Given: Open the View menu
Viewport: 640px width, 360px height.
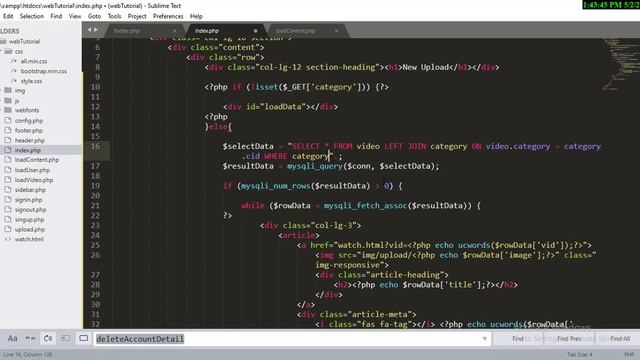Looking at the screenshot, I should tap(75, 16).
